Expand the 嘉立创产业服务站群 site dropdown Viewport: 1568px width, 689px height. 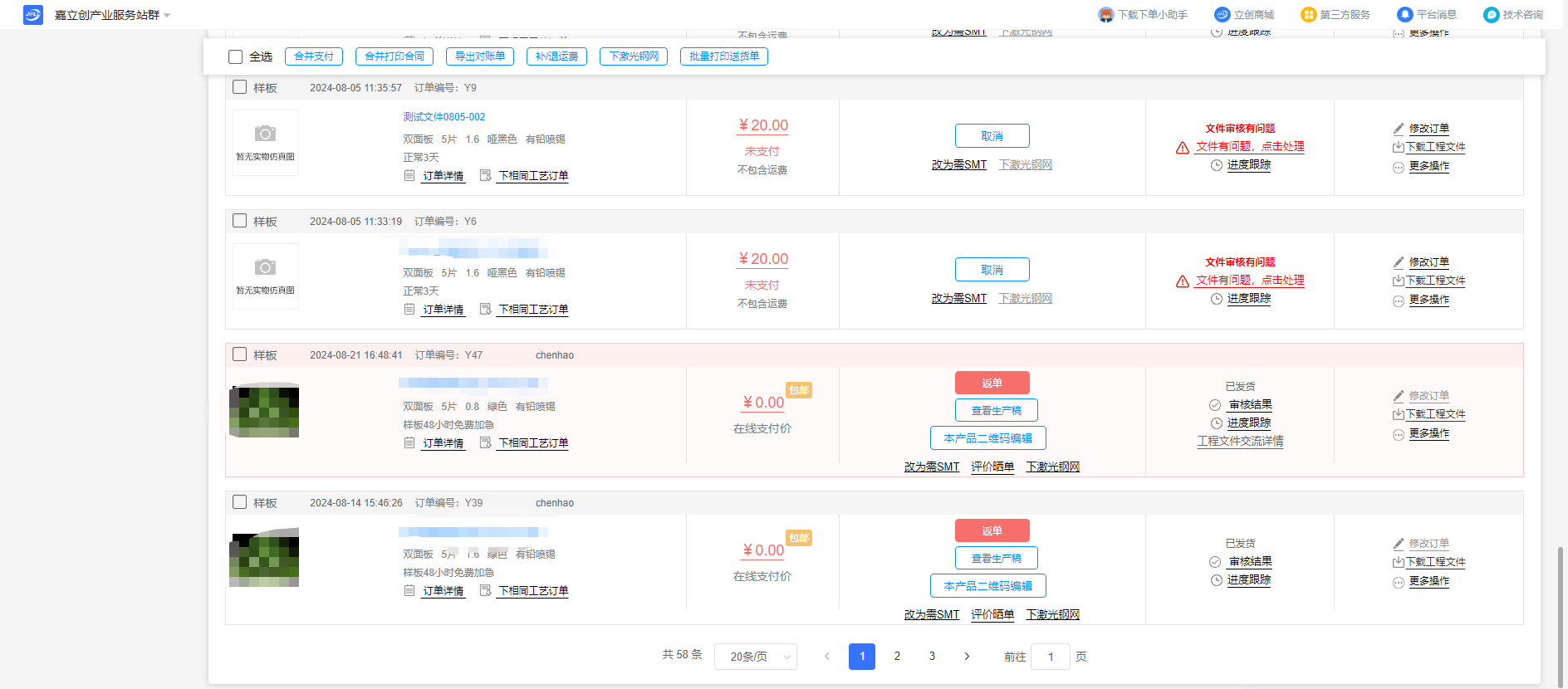click(167, 16)
